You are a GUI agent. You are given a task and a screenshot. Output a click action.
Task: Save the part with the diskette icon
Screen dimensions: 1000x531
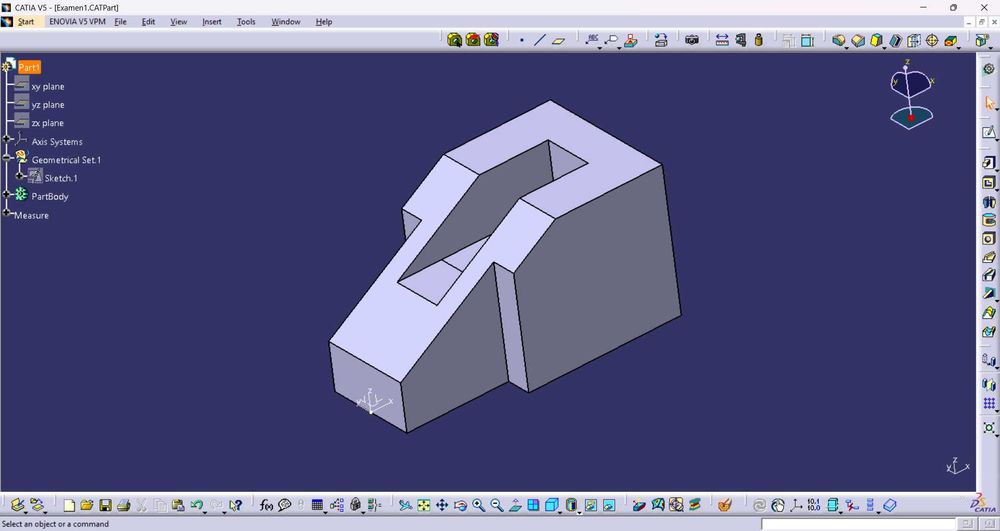(x=105, y=506)
